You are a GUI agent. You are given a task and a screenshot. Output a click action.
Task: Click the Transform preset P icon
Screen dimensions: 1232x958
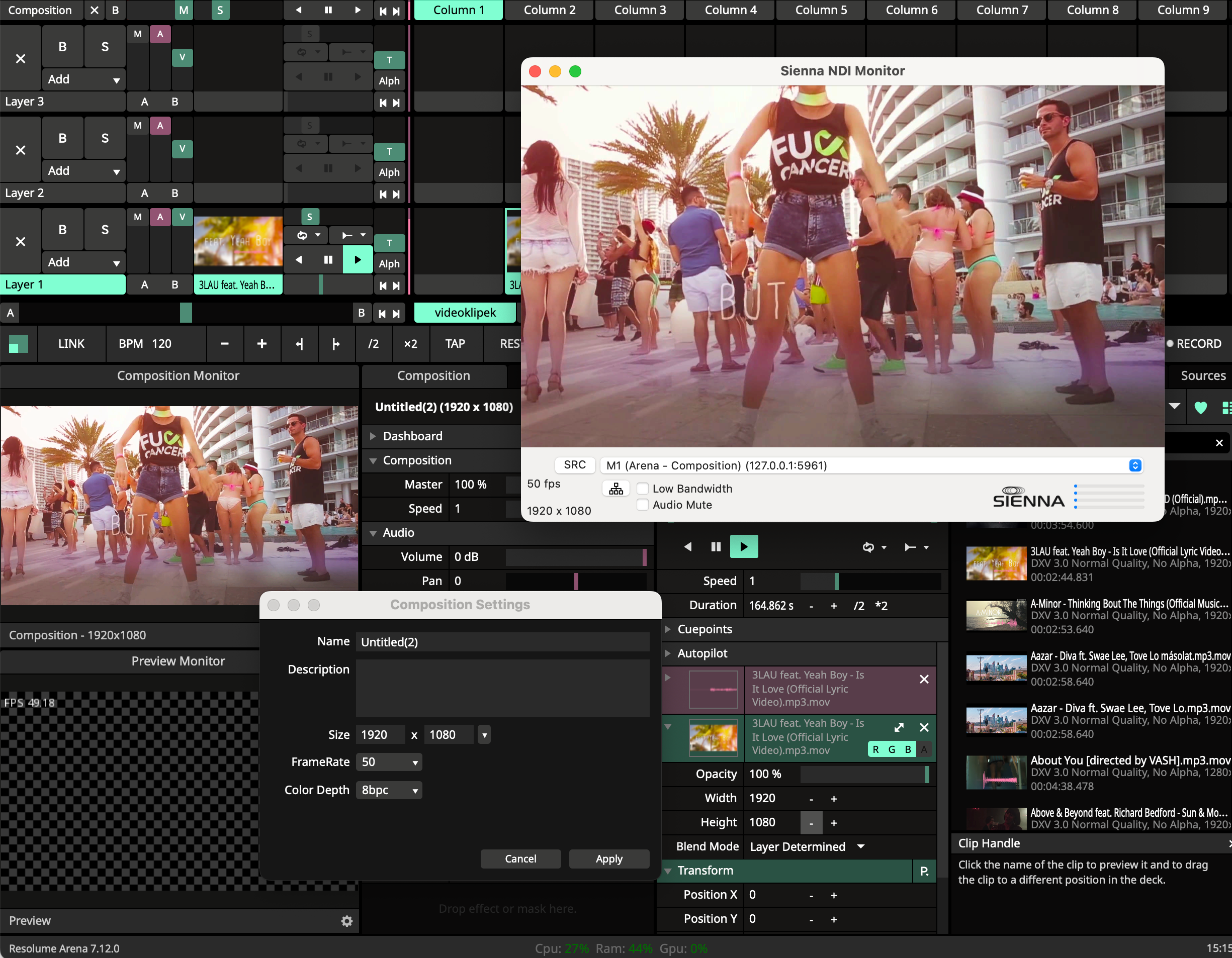click(x=924, y=871)
